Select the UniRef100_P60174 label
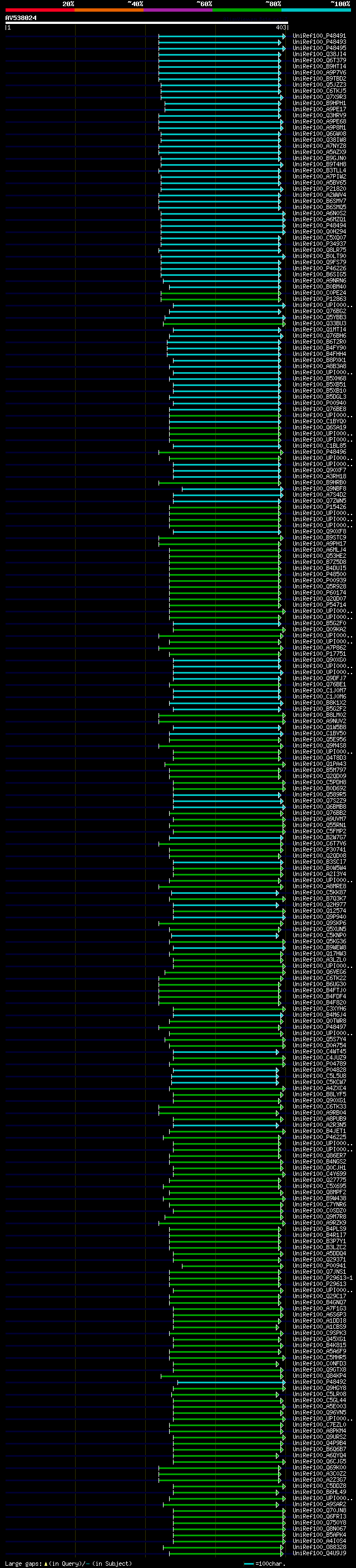This screenshot has height=1568, width=356. pyautogui.click(x=319, y=593)
